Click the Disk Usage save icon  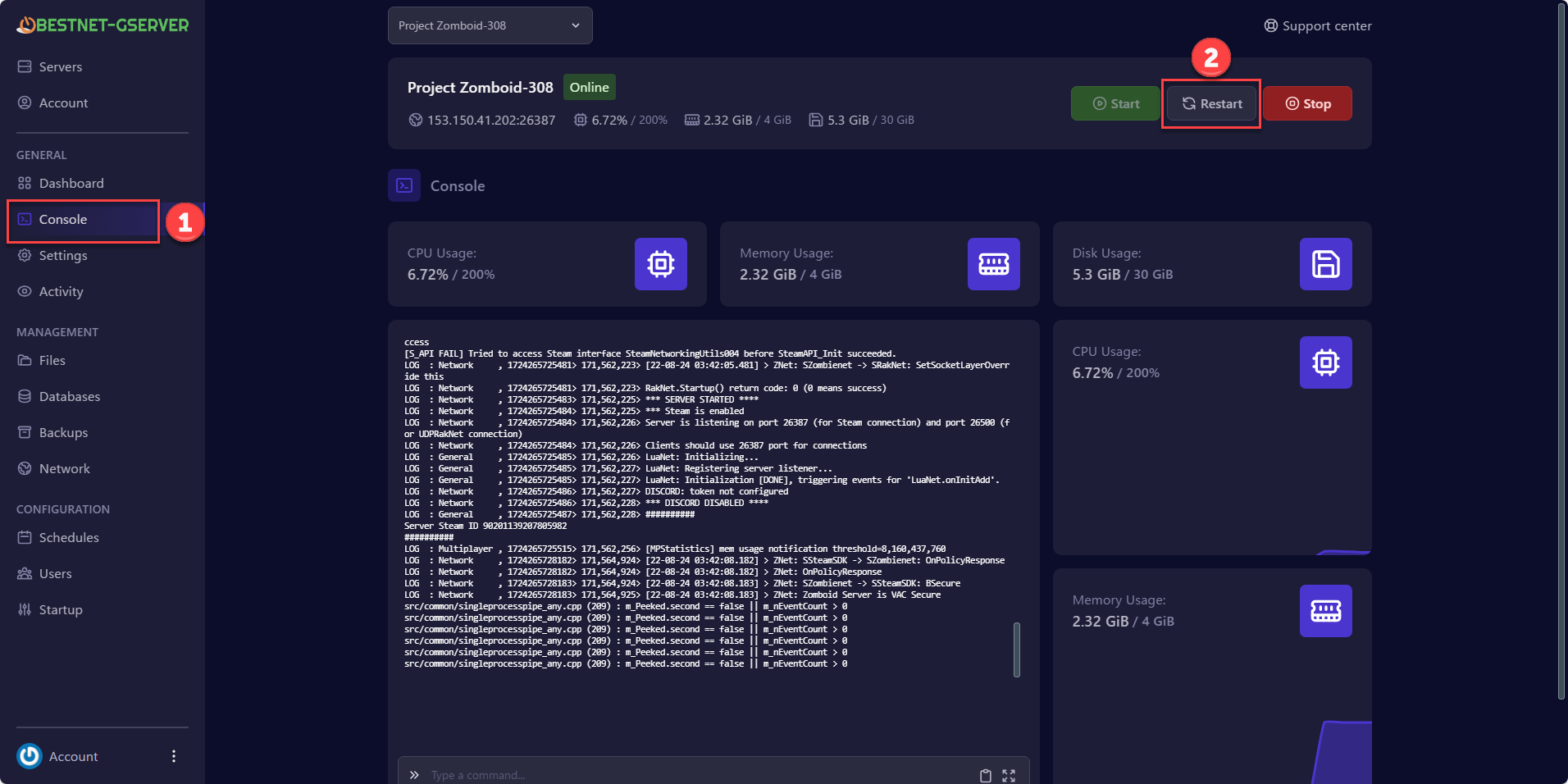click(1326, 264)
